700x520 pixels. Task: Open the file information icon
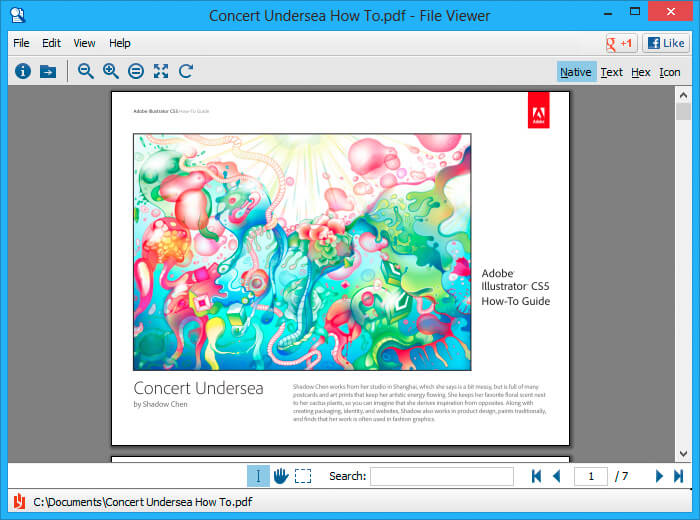point(23,71)
